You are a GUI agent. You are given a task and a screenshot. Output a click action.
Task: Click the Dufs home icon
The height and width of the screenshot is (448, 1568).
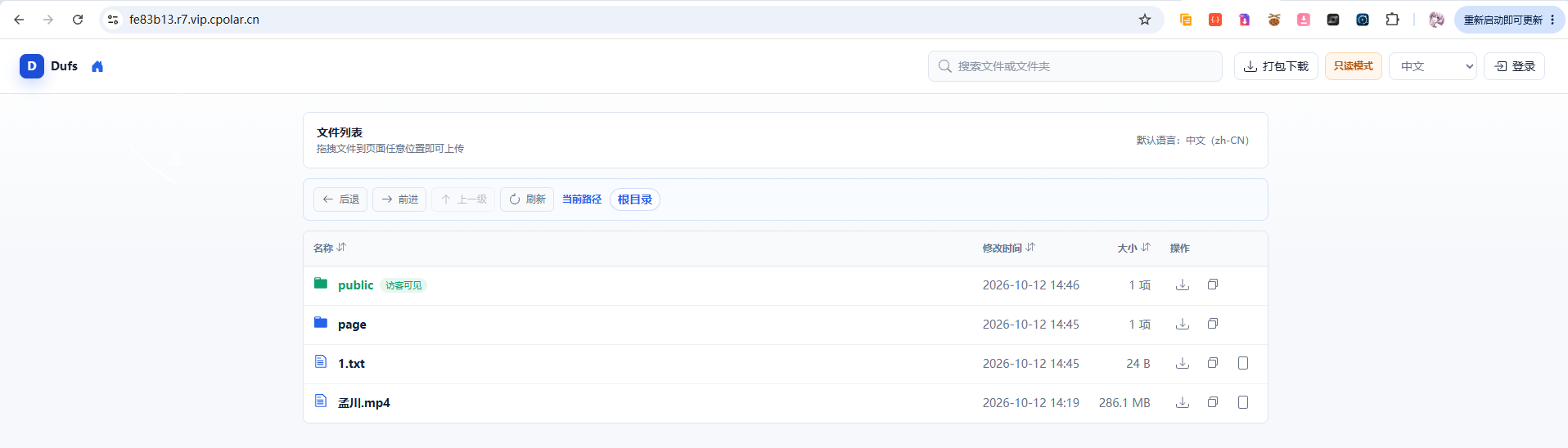pos(97,66)
